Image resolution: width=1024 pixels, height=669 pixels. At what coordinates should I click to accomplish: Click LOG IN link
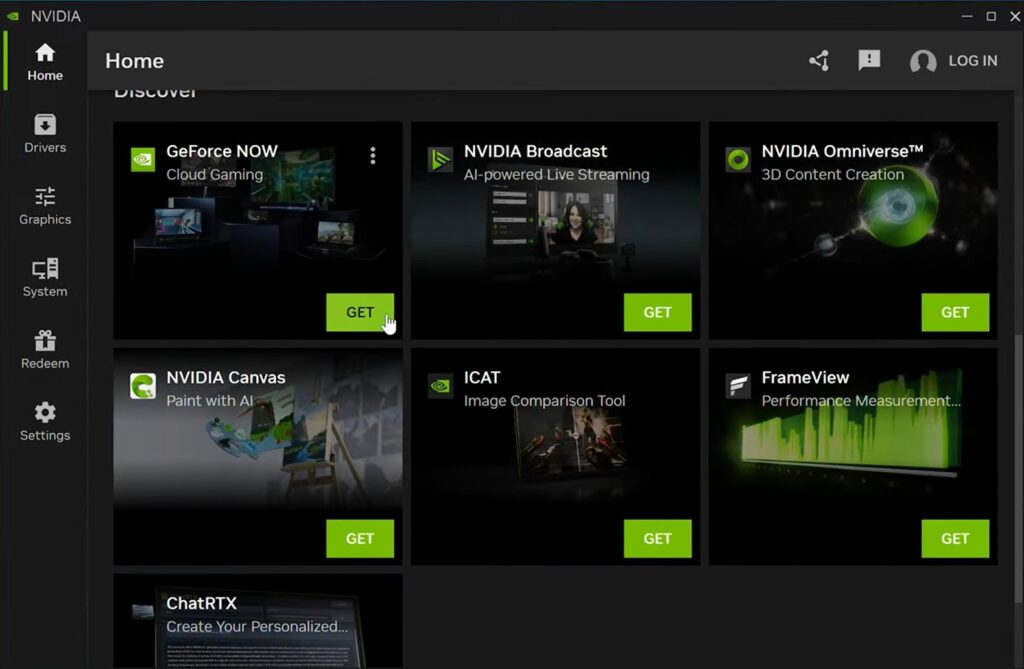(972, 61)
